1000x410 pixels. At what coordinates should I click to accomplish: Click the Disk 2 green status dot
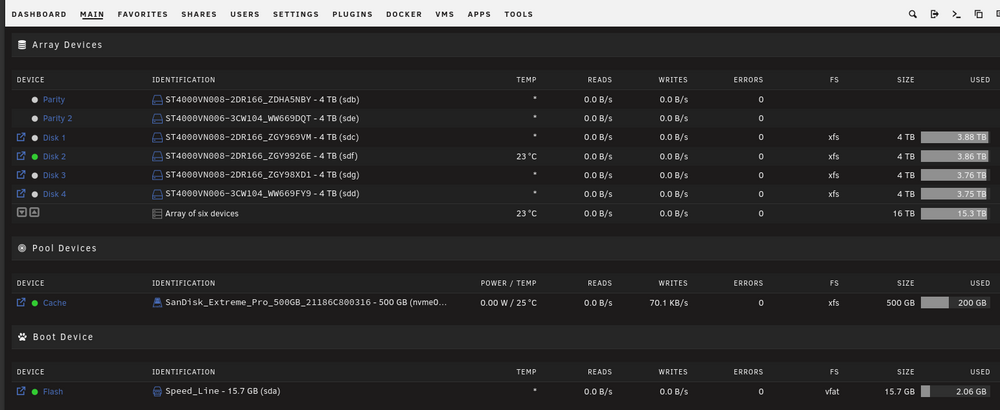click(34, 157)
